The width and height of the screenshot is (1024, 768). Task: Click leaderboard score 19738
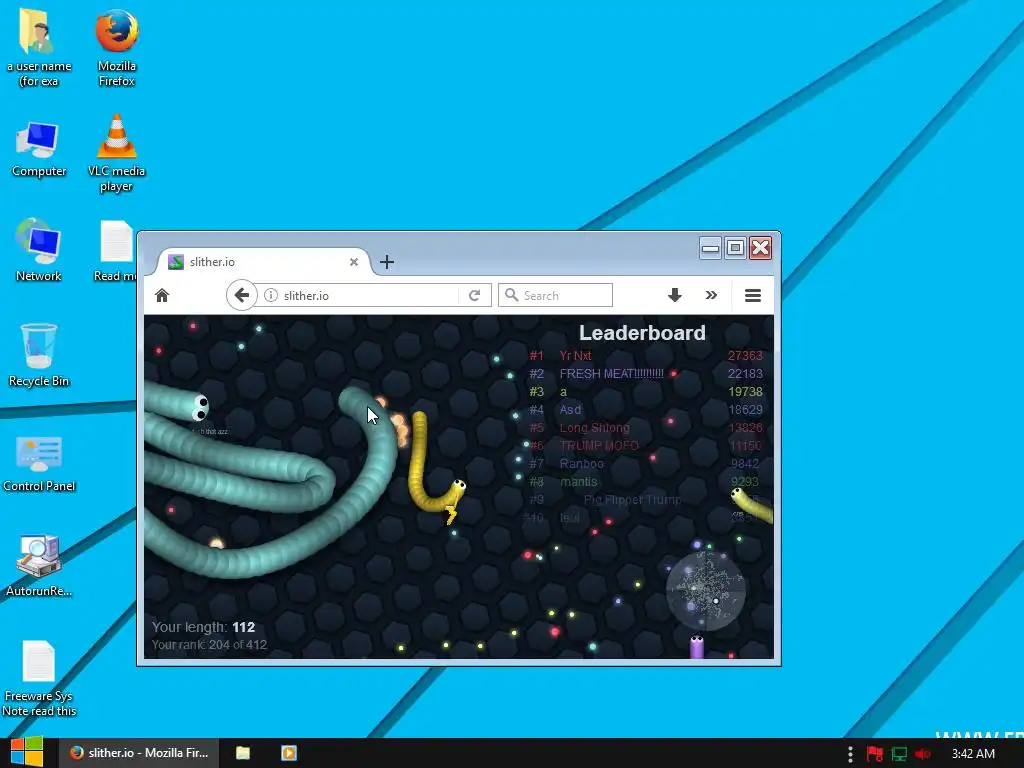point(745,392)
